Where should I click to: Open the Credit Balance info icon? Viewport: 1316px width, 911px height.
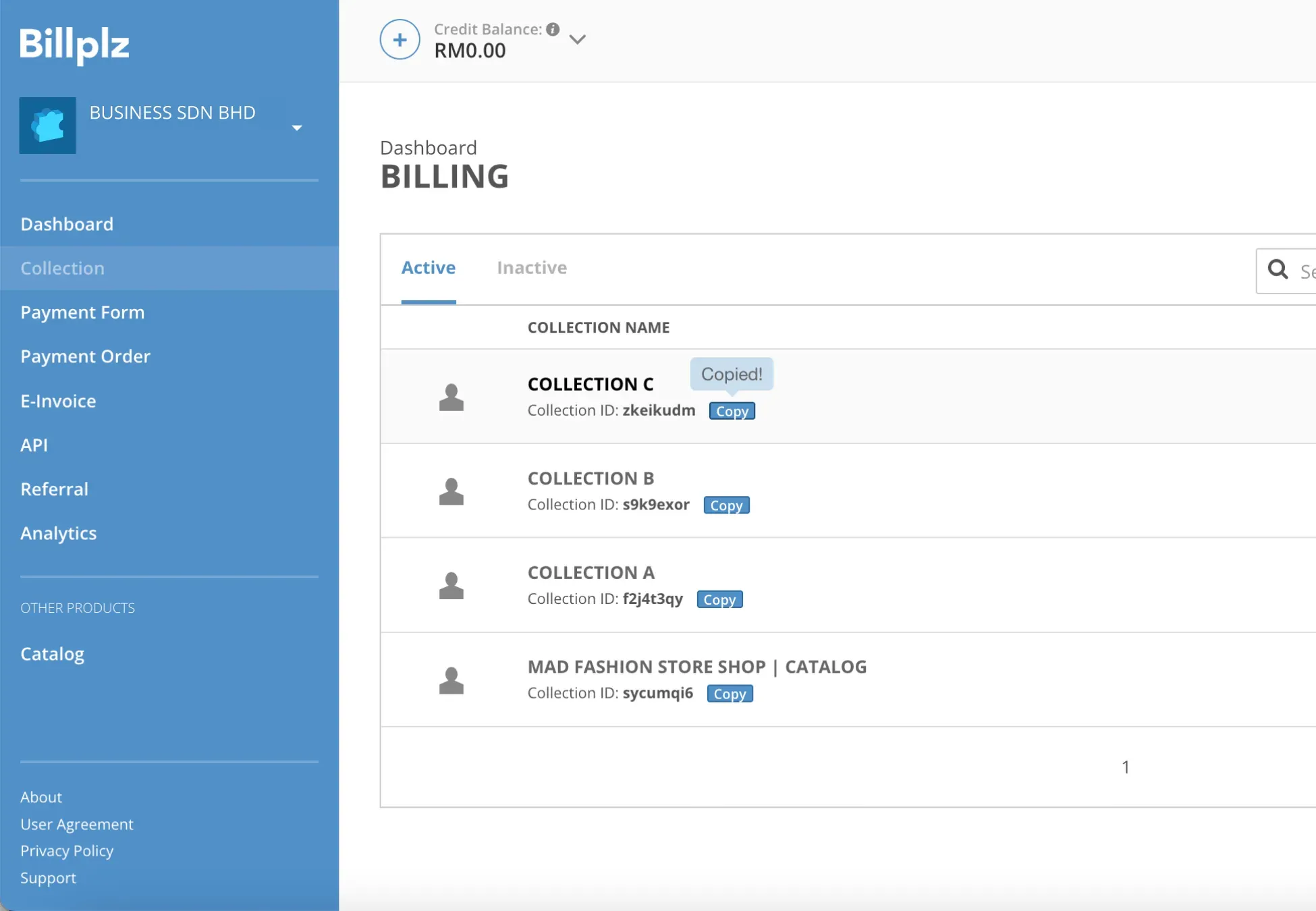point(553,29)
